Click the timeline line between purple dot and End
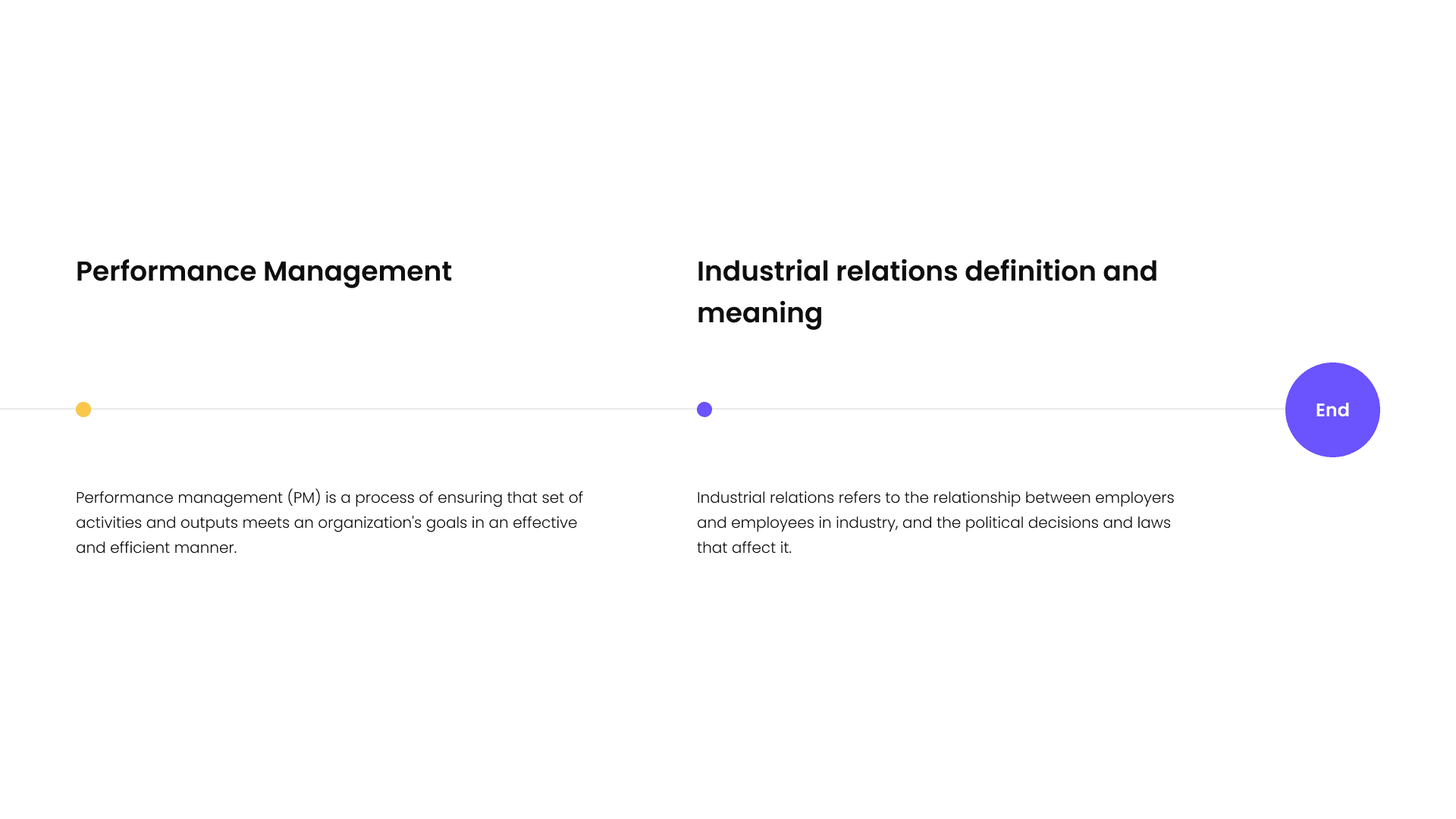Image resolution: width=1456 pixels, height=819 pixels. pos(993,409)
